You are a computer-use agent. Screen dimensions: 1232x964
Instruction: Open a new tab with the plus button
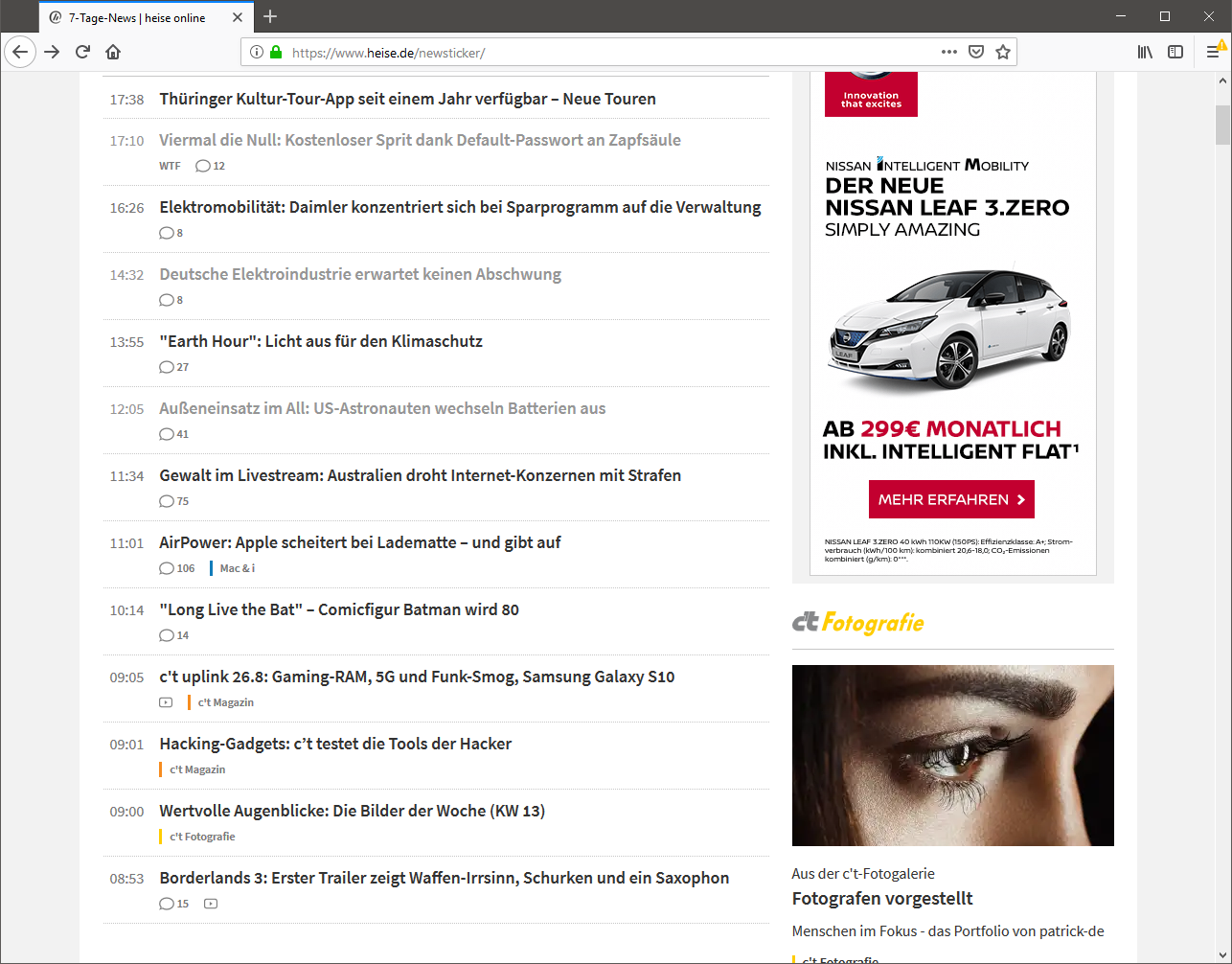tap(270, 16)
